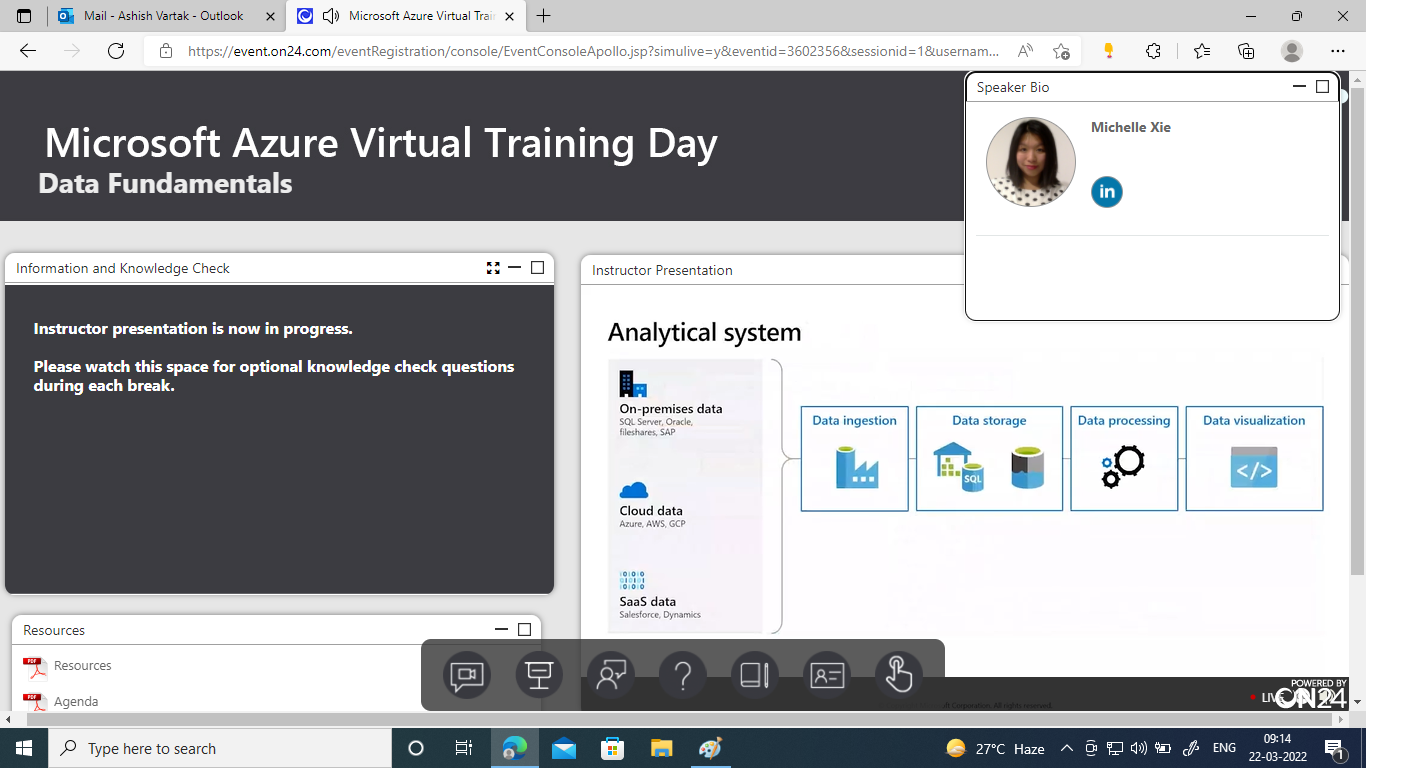Image resolution: width=1408 pixels, height=768 pixels.
Task: Click the PDF icon beside Resources
Action: pyautogui.click(x=35, y=667)
